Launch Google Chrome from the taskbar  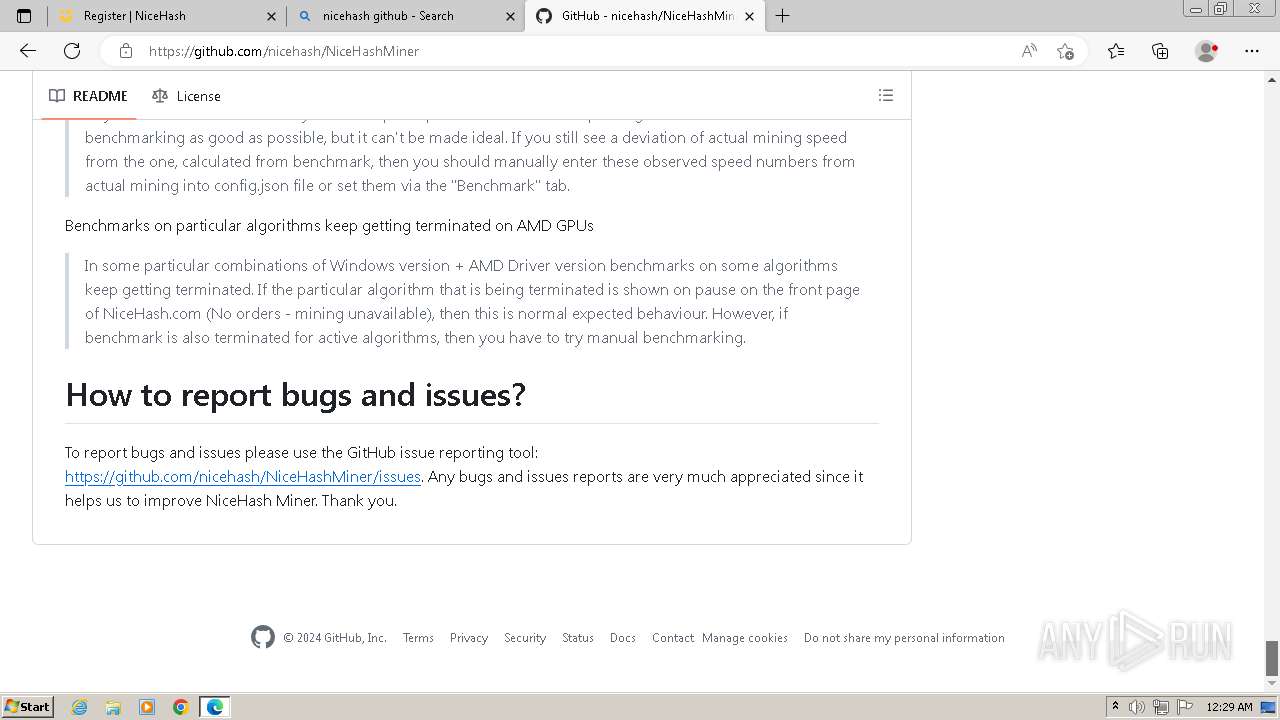tap(181, 707)
